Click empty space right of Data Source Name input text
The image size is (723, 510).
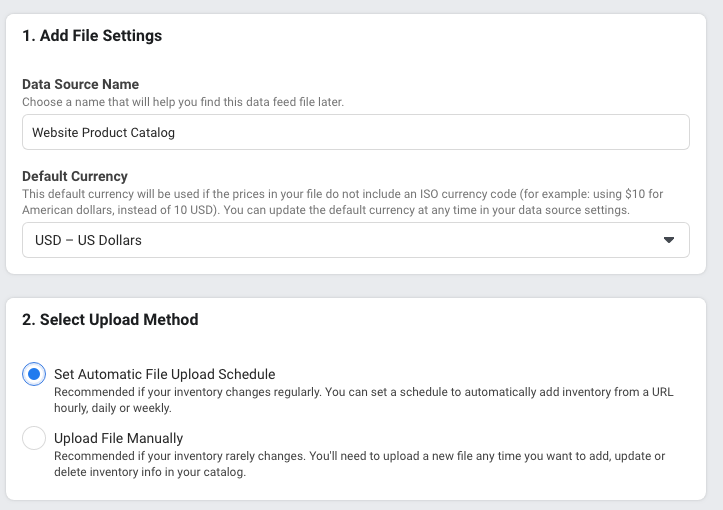(x=450, y=132)
